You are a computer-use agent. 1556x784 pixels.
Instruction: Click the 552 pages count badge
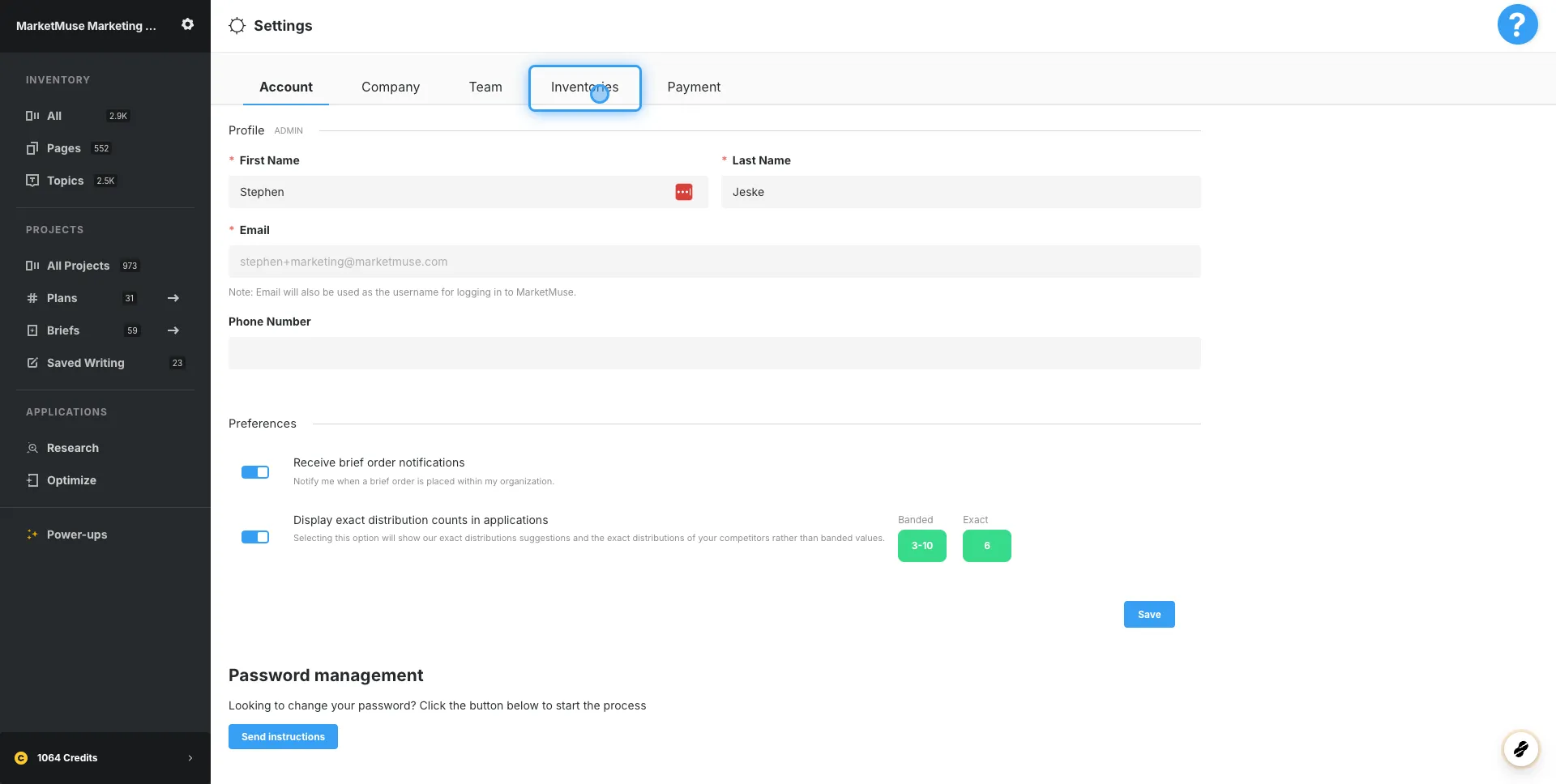coord(101,148)
